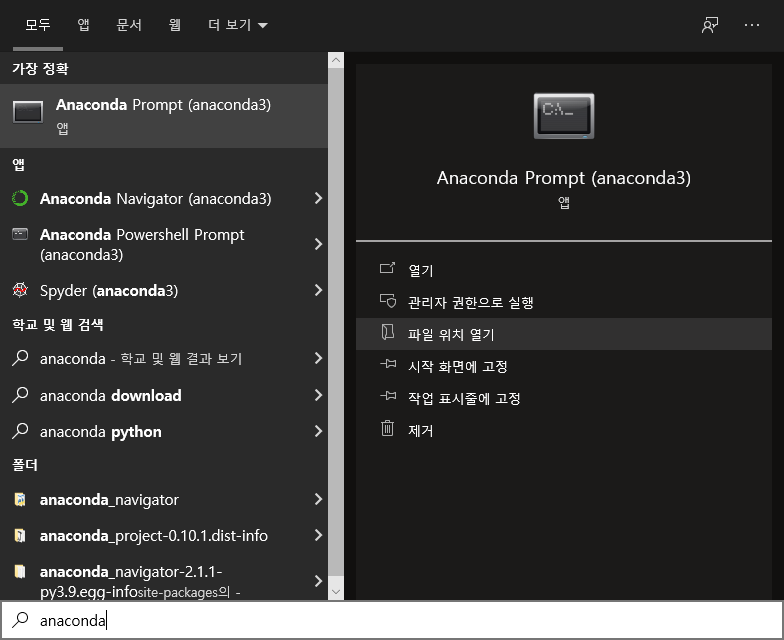
Task: Expand 'anaconda - 학교 및 웹 결과 보기' chevron
Action: (318, 358)
